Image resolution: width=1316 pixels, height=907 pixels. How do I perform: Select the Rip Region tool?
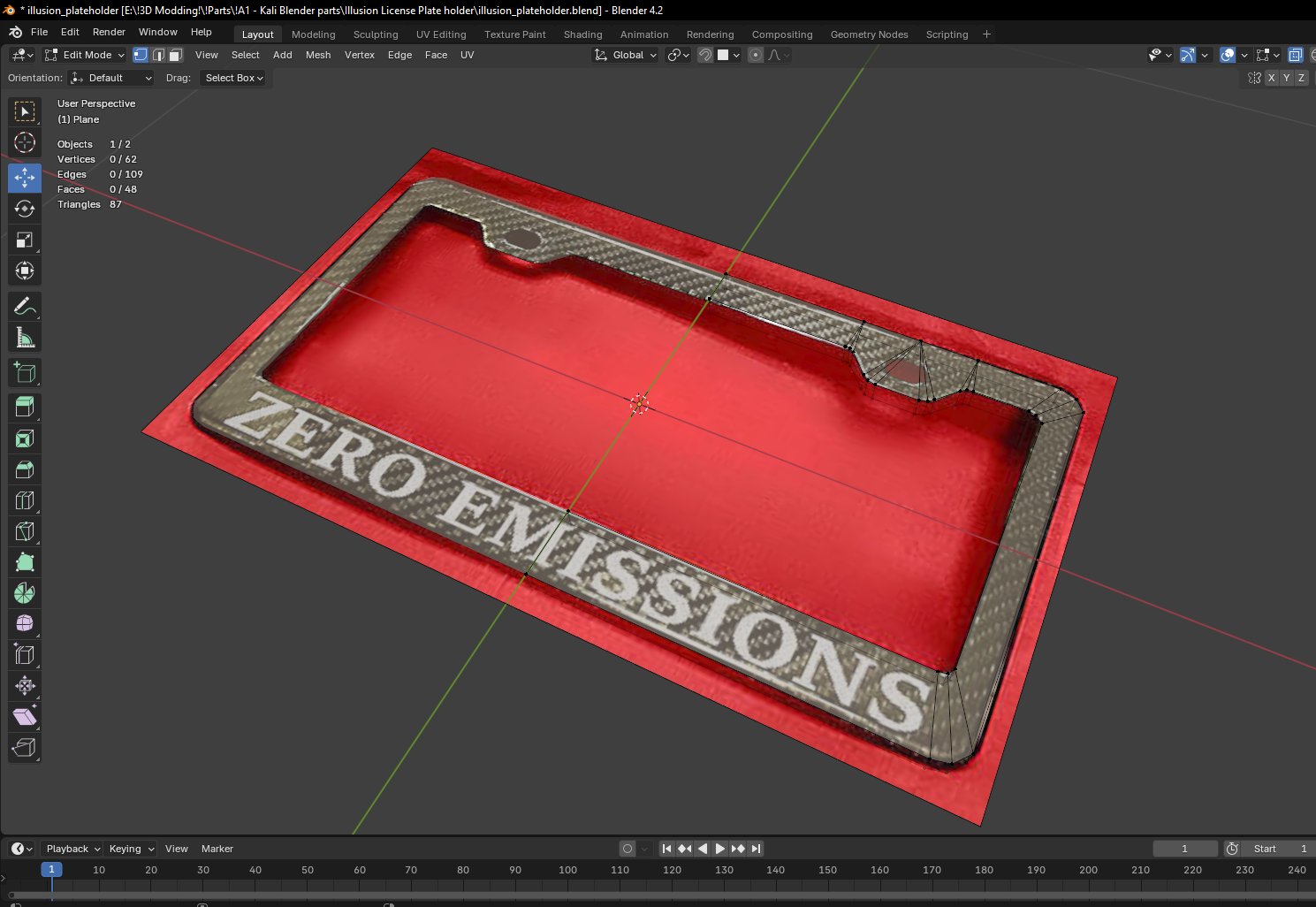click(x=25, y=748)
